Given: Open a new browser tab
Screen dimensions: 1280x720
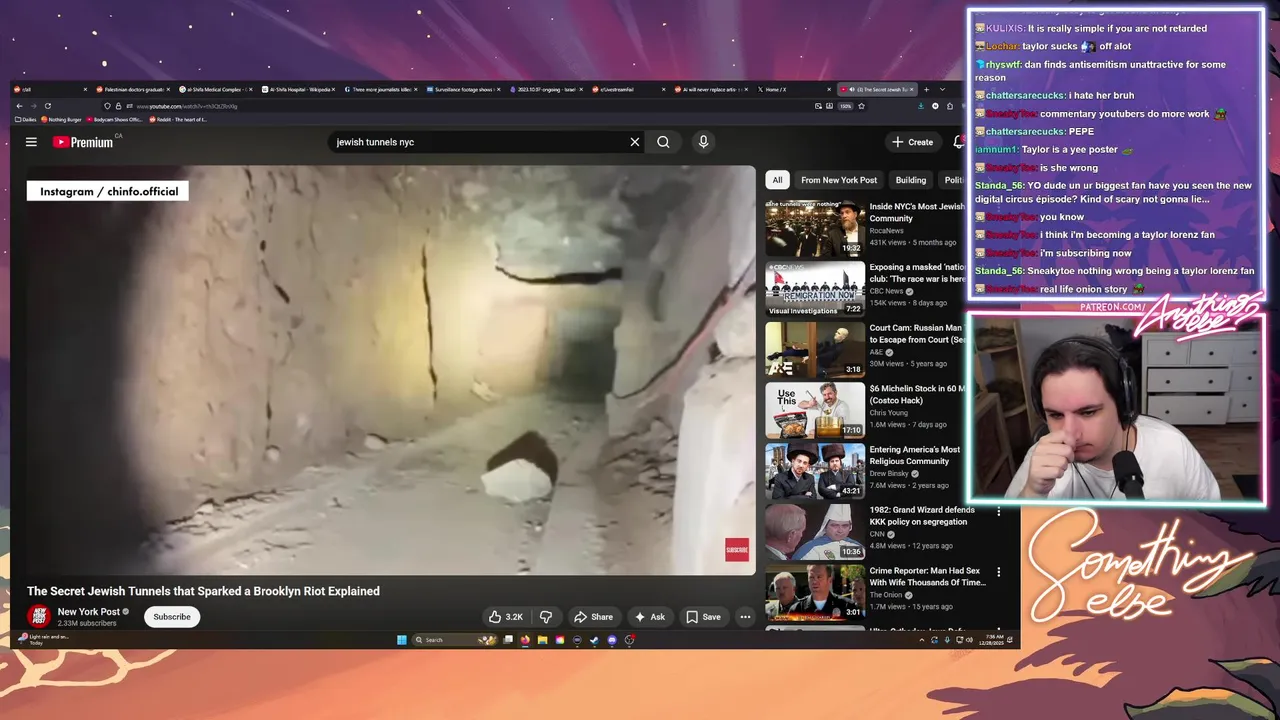Looking at the screenshot, I should tap(926, 89).
